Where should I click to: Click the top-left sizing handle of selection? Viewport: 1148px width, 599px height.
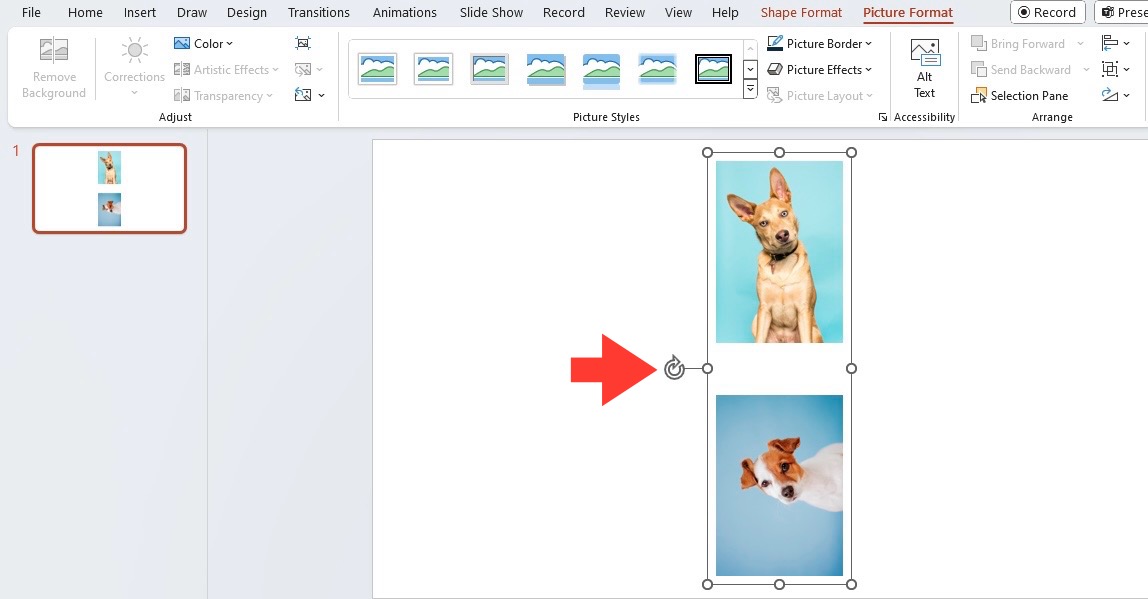[707, 152]
